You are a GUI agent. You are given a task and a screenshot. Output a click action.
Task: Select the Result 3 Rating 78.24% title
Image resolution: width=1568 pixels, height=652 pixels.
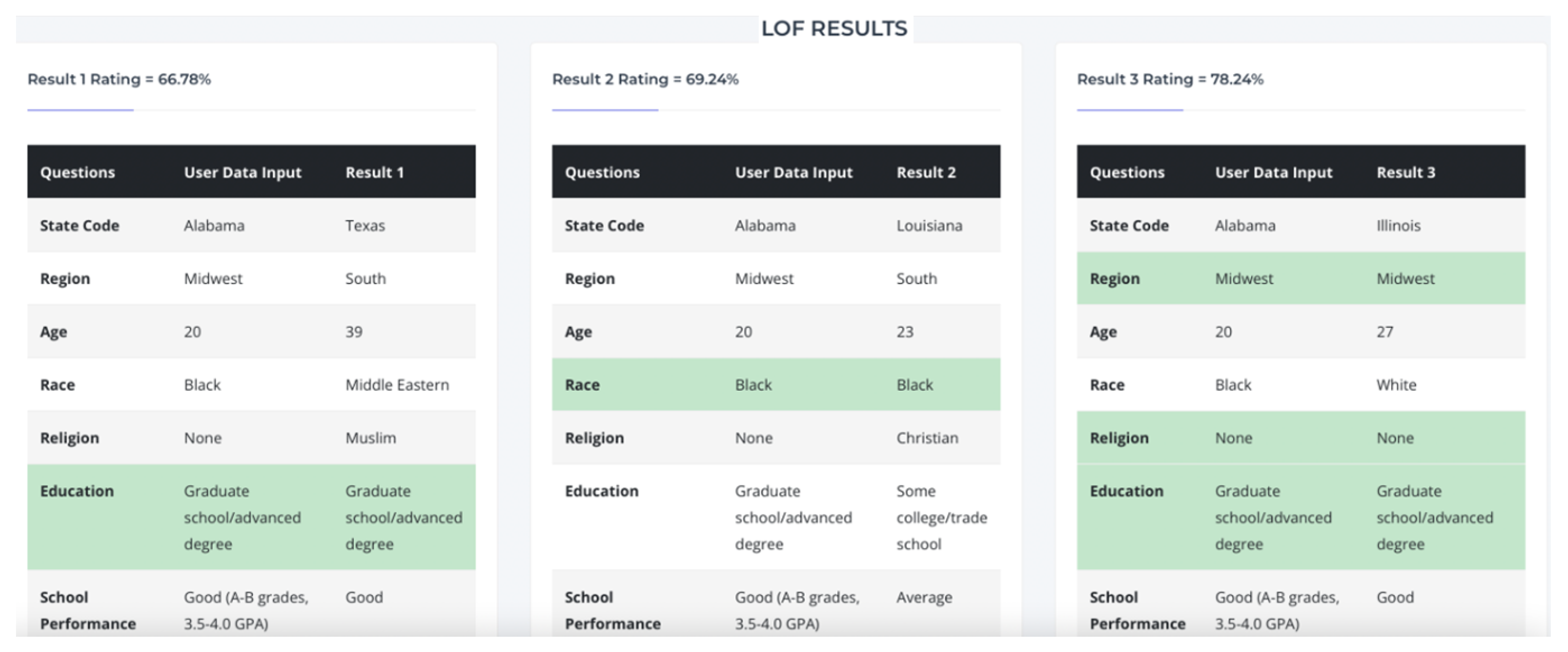pyautogui.click(x=1170, y=79)
